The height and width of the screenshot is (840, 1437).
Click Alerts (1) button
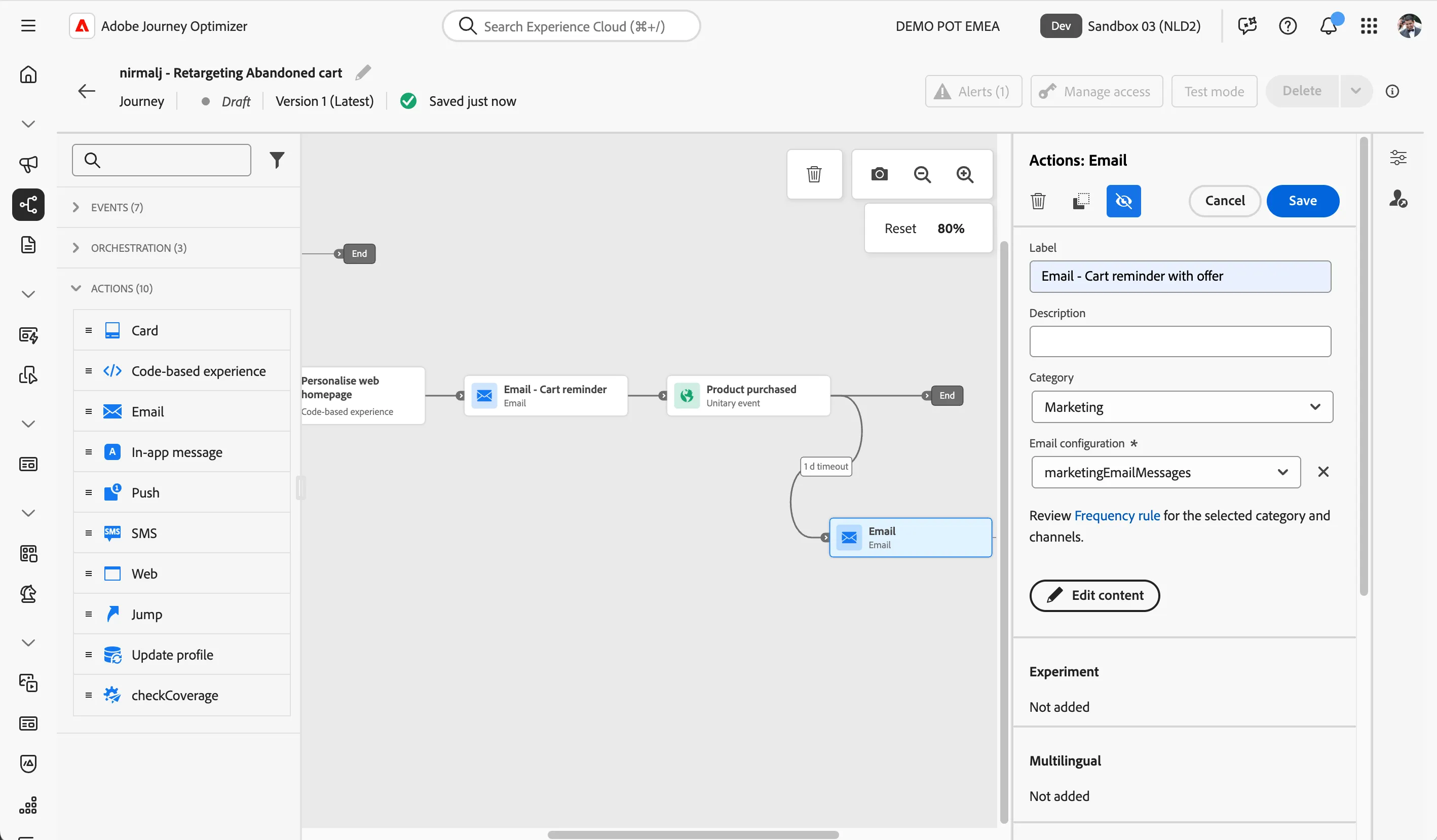coord(973,91)
